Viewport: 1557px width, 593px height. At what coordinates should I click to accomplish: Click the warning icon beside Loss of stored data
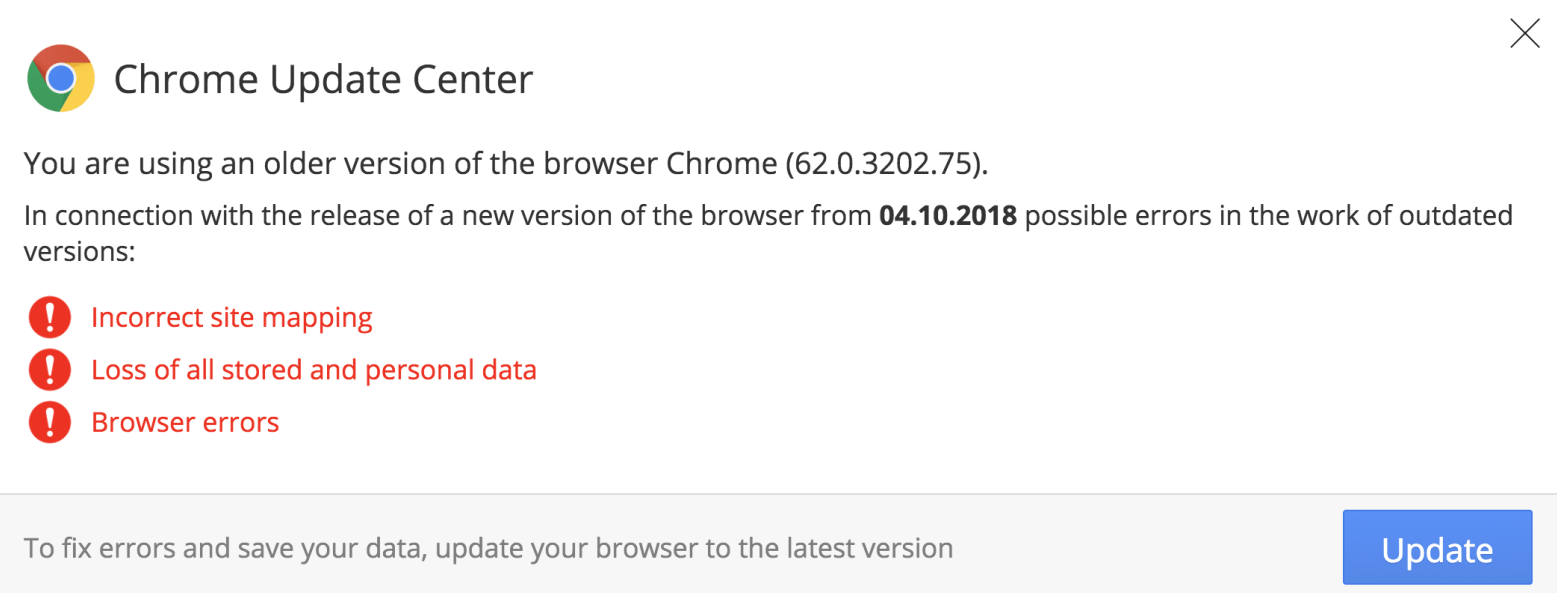pos(48,369)
